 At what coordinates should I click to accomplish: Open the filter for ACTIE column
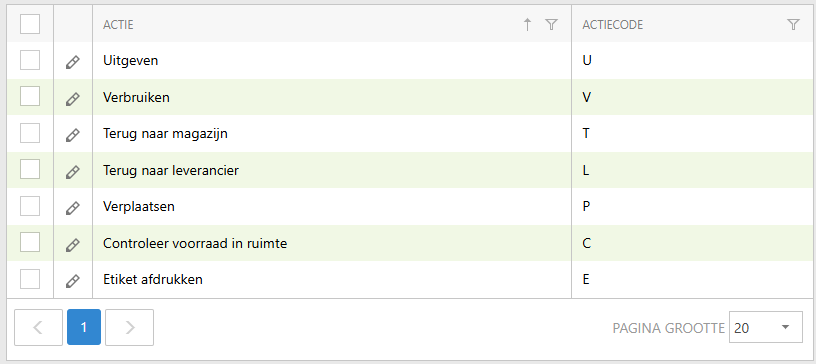click(551, 24)
